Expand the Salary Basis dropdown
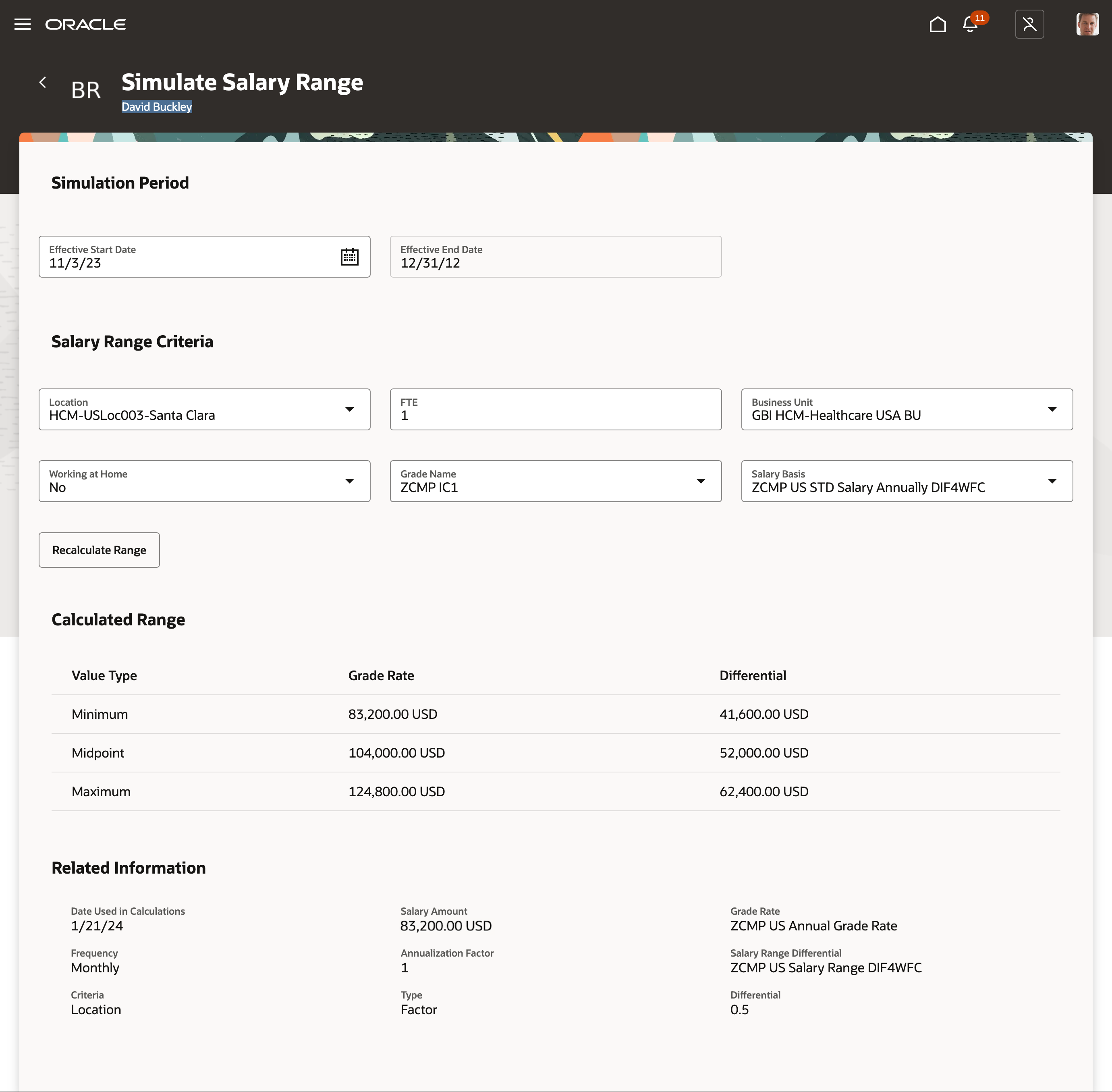Viewport: 1112px width, 1092px height. point(1052,481)
